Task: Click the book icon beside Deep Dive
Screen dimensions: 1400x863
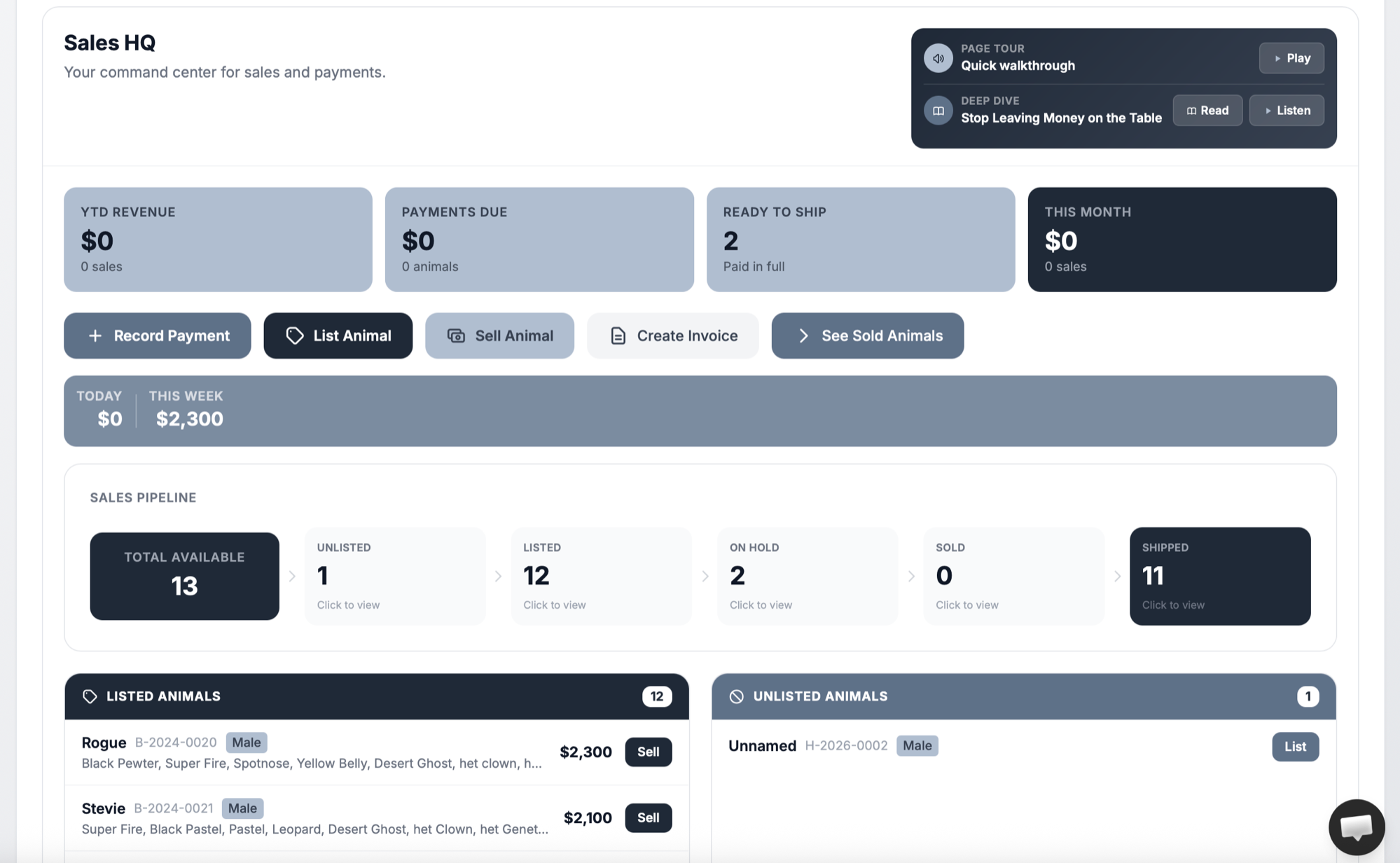Action: click(x=938, y=111)
